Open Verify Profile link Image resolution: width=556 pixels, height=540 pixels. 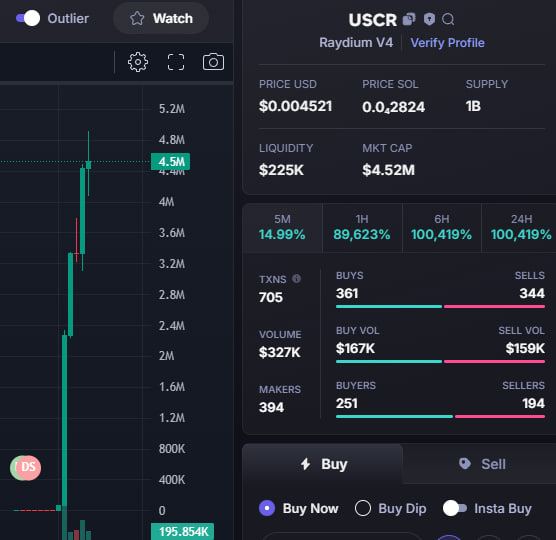coord(447,43)
